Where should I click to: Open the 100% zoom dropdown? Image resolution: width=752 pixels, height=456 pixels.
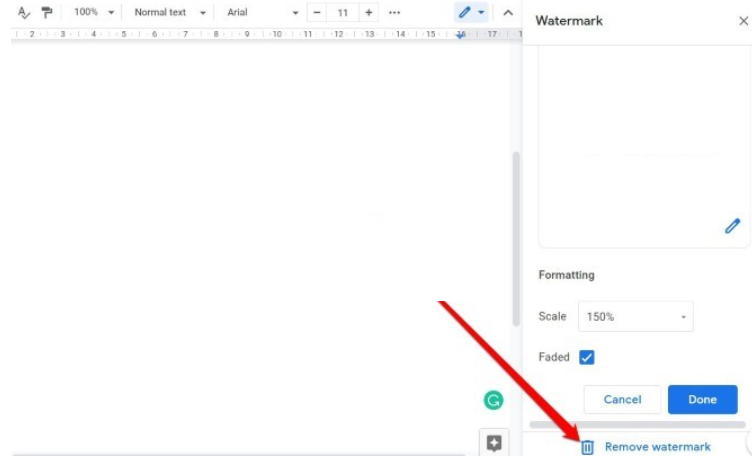point(94,12)
